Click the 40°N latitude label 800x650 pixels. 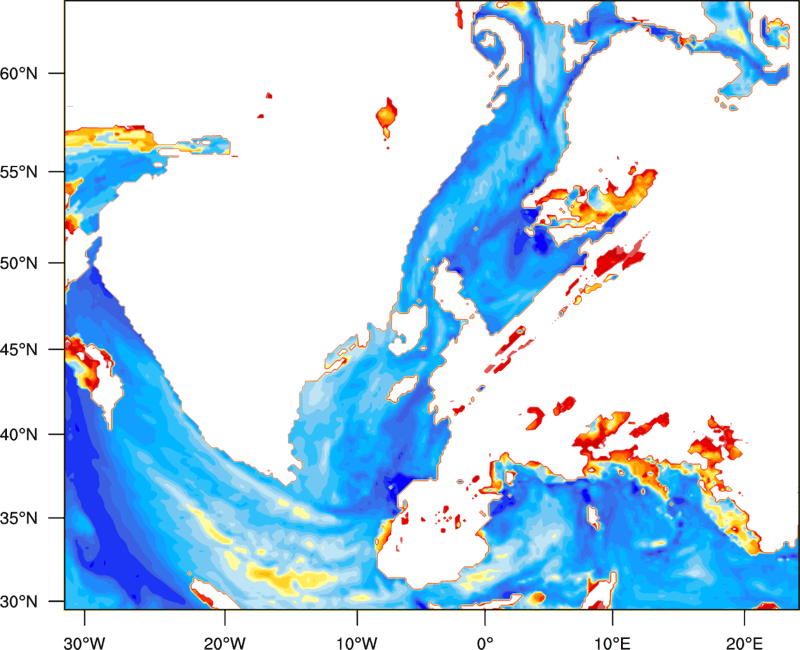click(x=19, y=435)
